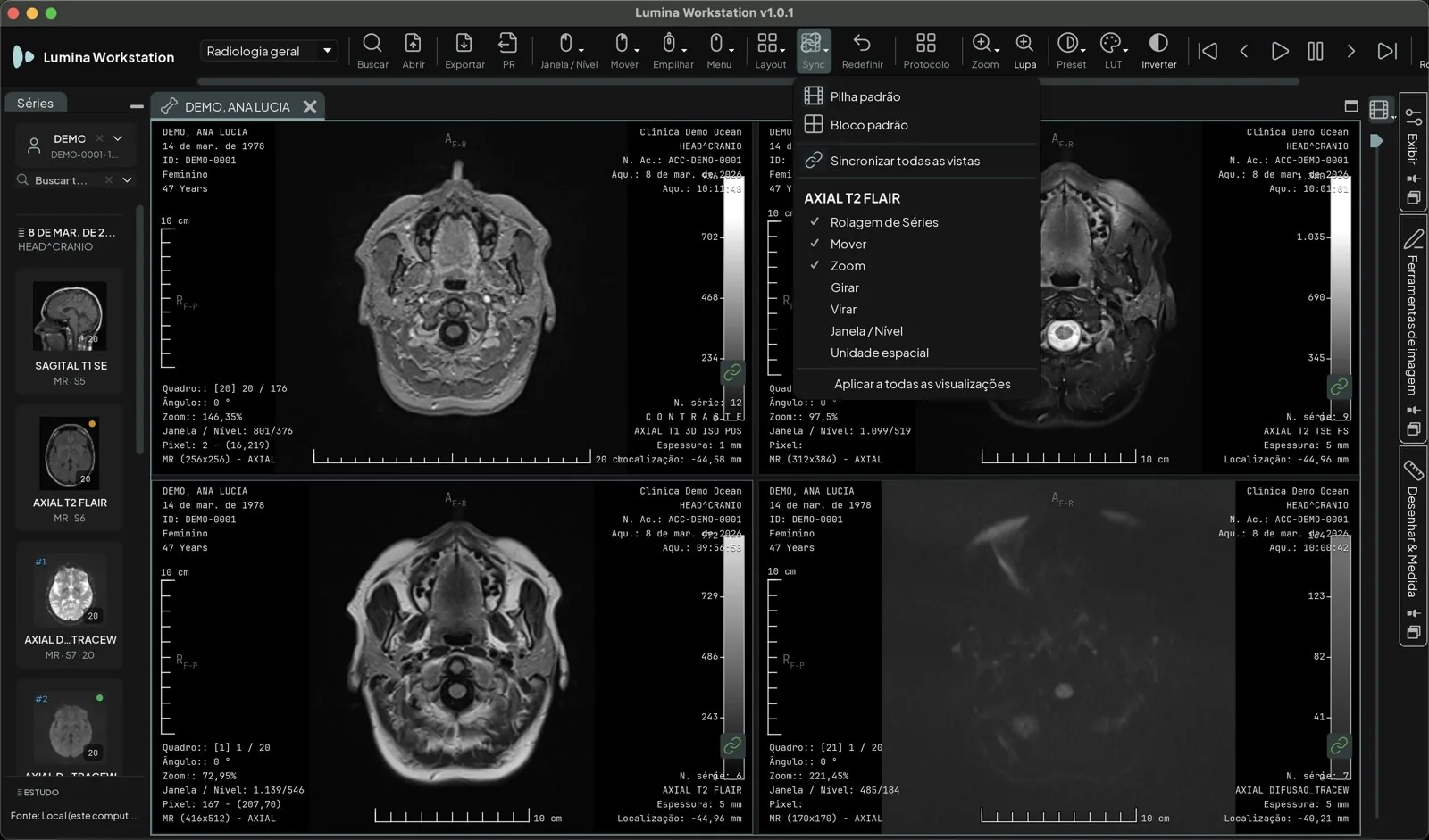This screenshot has width=1429, height=840.
Task: Open the Ferramentas de imagem panel
Action: (x=1412, y=329)
